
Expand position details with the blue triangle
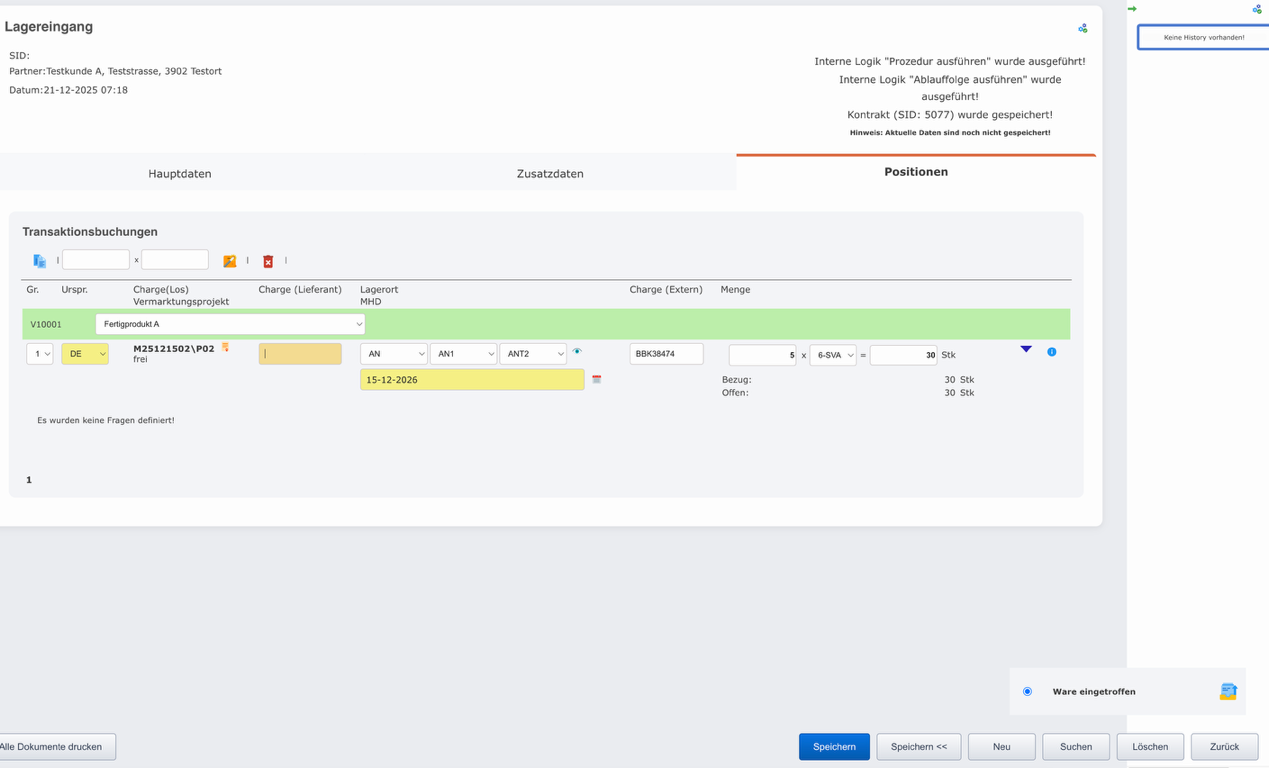tap(1026, 350)
